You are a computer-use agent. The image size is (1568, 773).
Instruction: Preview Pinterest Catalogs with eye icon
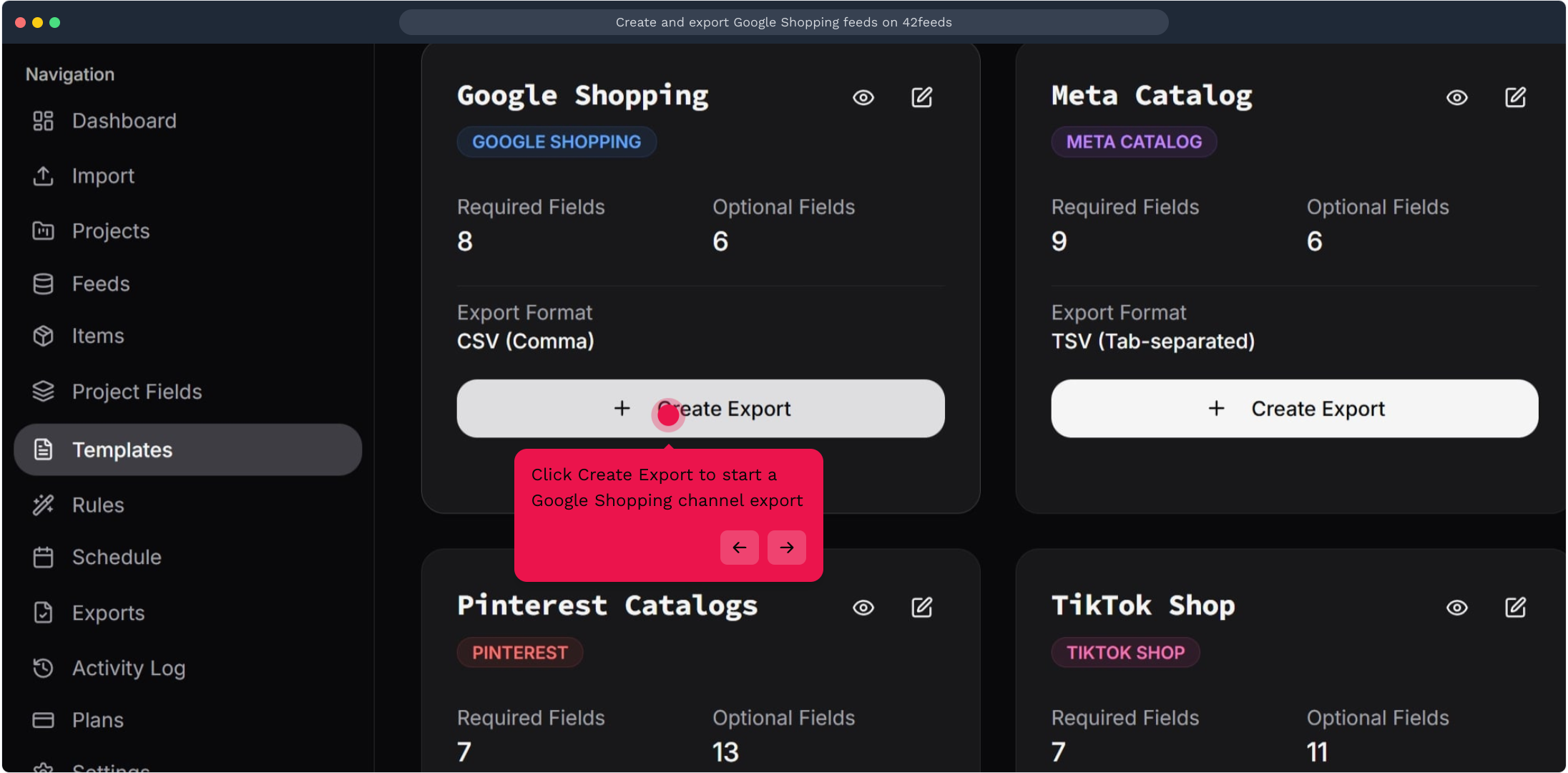pos(863,608)
